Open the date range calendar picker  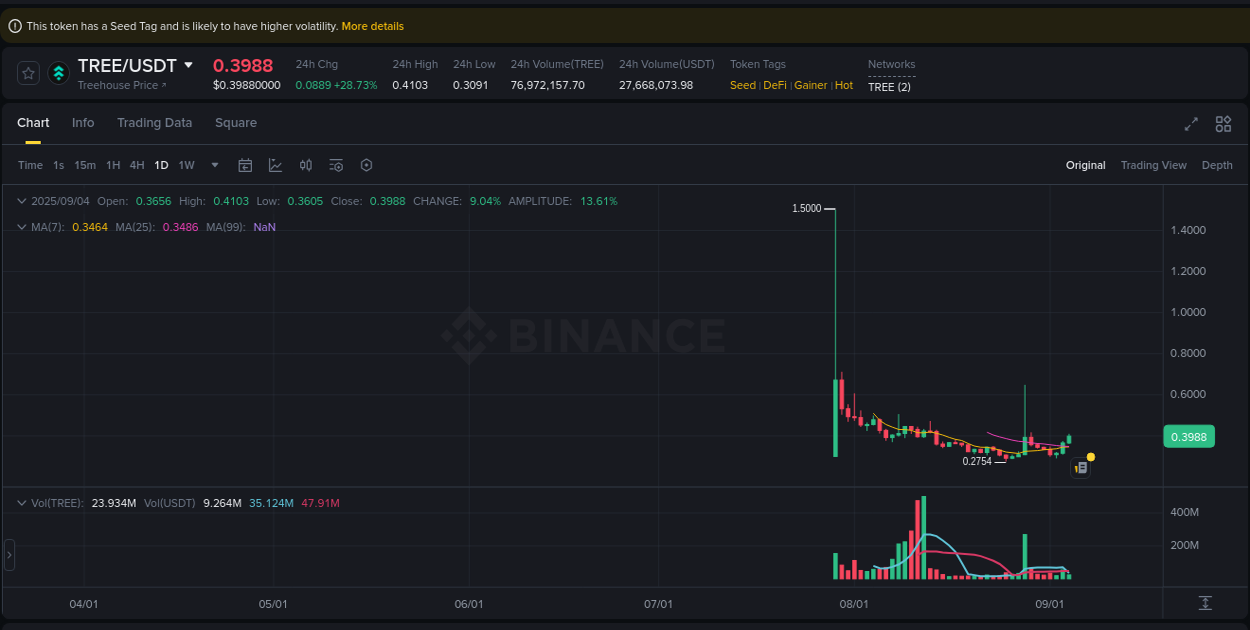tap(245, 164)
